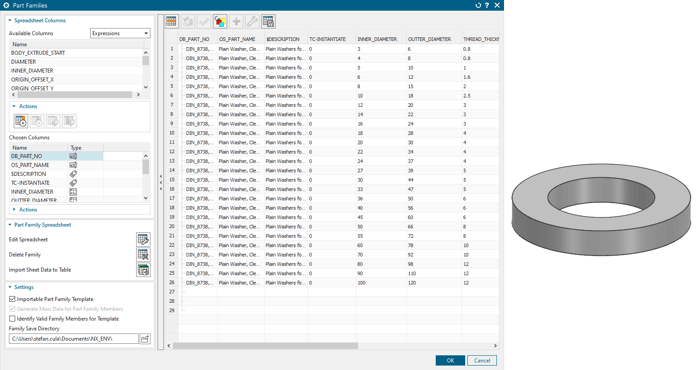This screenshot has width=700, height=370.
Task: Click the plus icon in the spreadsheet toolbar
Action: (236, 21)
